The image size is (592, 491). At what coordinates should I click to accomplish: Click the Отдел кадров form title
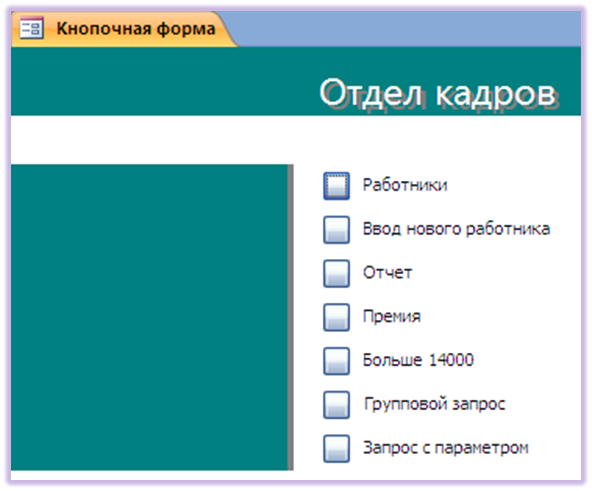(438, 94)
